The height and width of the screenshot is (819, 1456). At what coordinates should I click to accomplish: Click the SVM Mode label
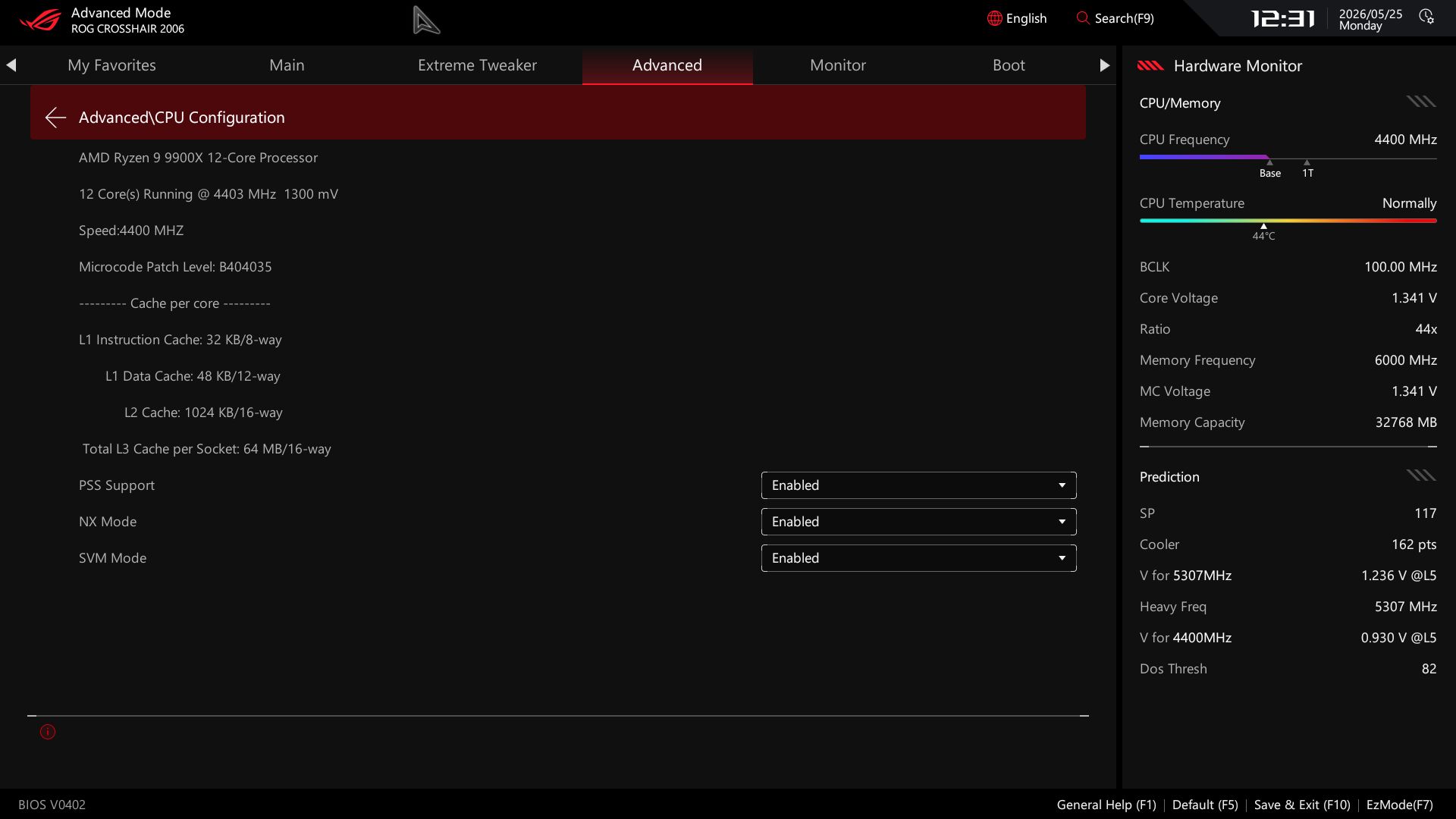tap(112, 558)
